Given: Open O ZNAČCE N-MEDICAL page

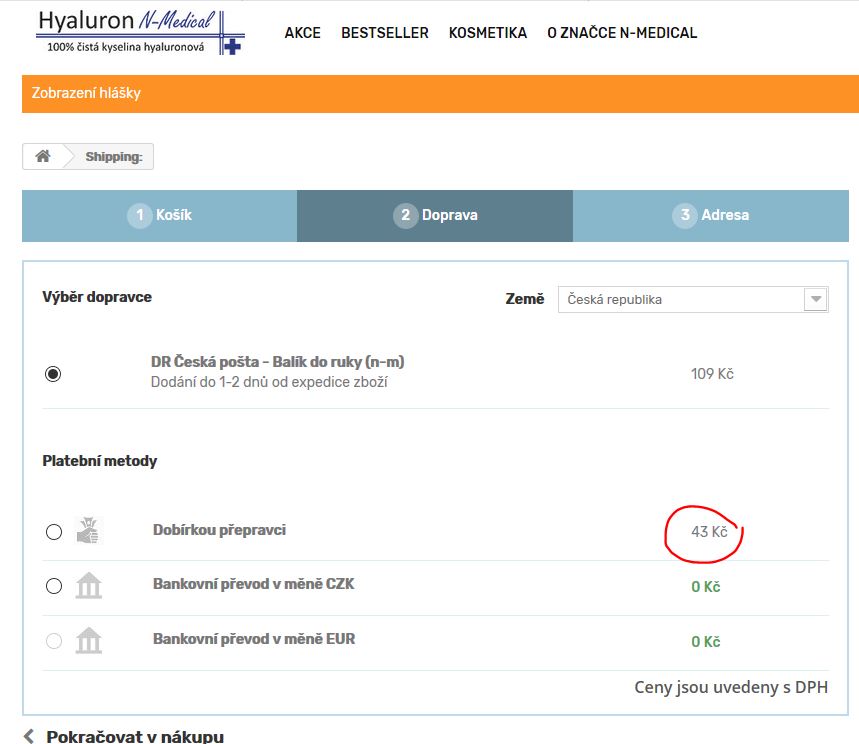Looking at the screenshot, I should pyautogui.click(x=621, y=33).
